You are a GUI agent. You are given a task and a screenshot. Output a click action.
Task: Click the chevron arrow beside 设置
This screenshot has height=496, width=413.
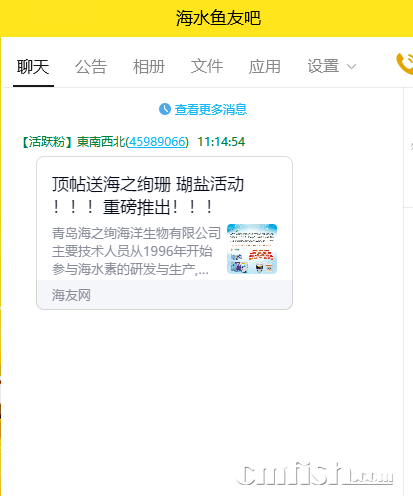coord(351,67)
